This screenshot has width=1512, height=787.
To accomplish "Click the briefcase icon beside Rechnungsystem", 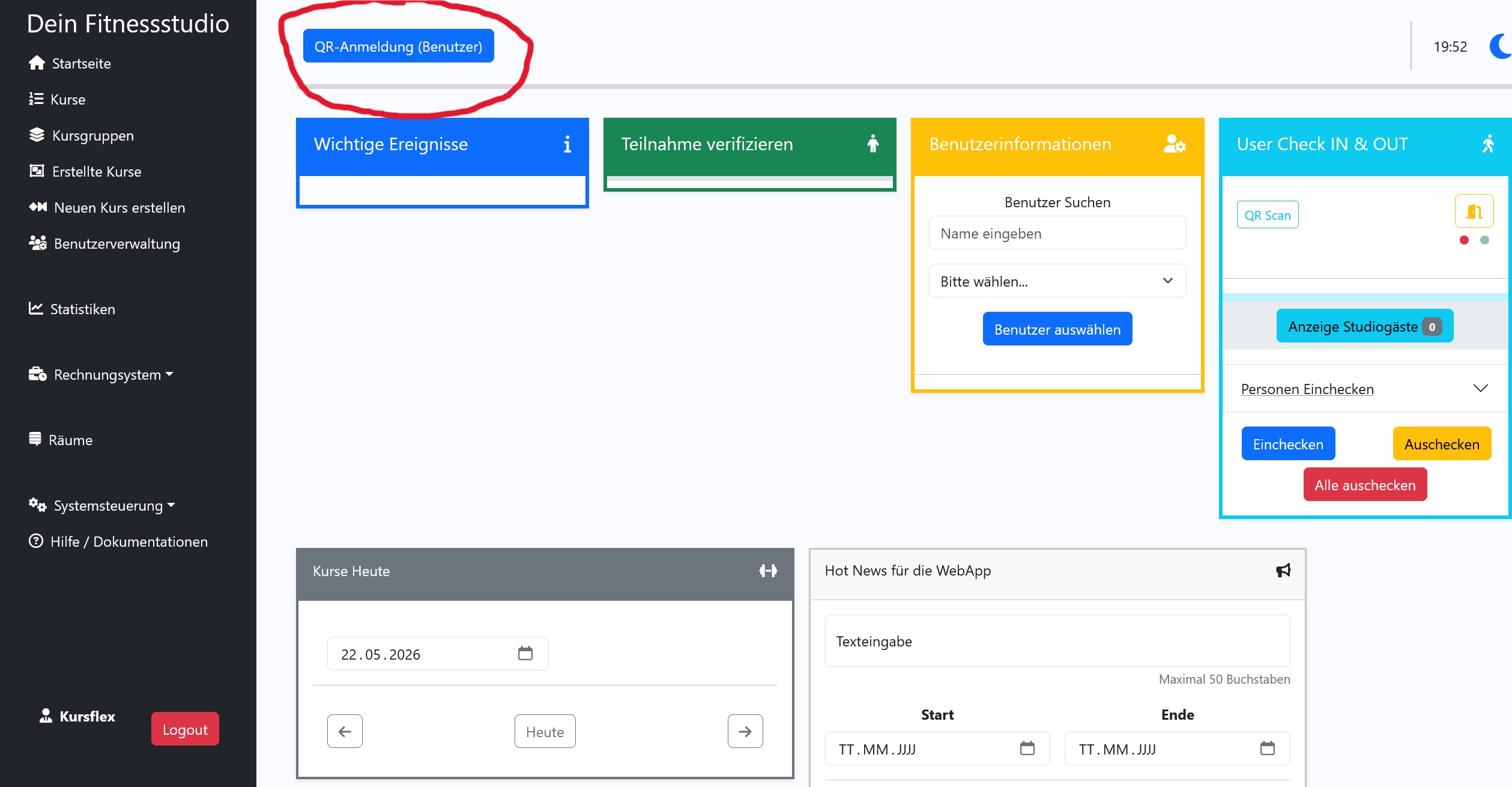I will 38,374.
